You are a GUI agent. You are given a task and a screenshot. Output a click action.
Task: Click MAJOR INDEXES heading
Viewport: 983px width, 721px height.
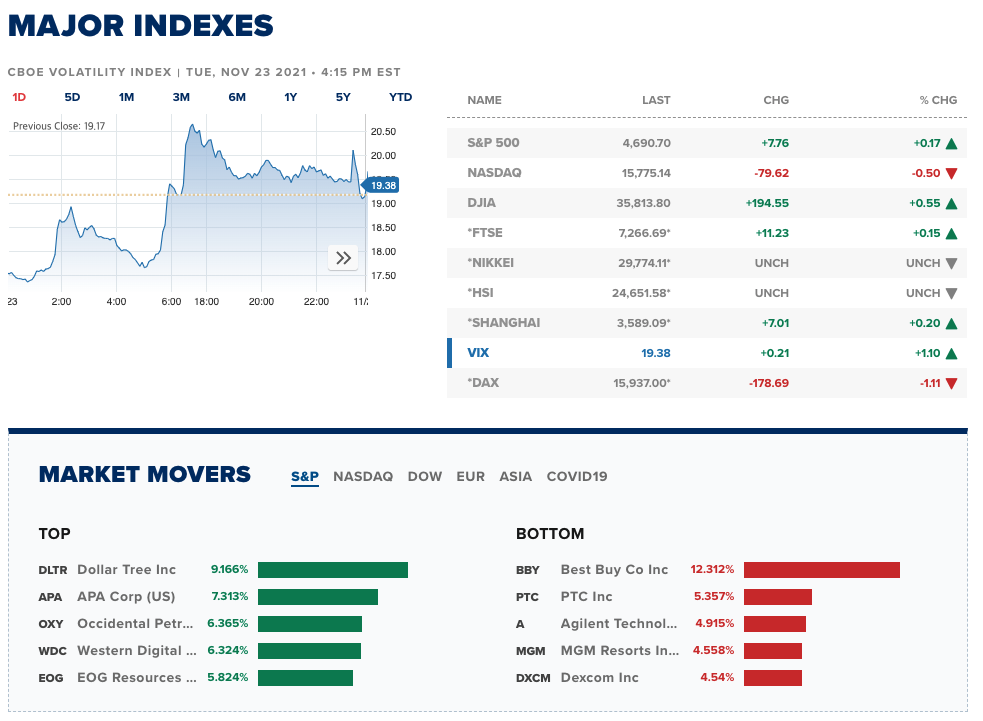tap(141, 26)
